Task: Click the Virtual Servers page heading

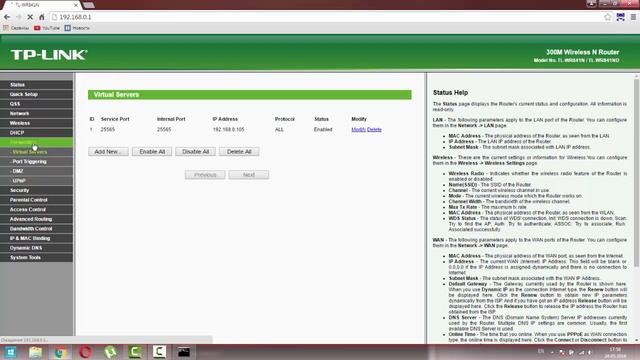Action: click(x=116, y=95)
